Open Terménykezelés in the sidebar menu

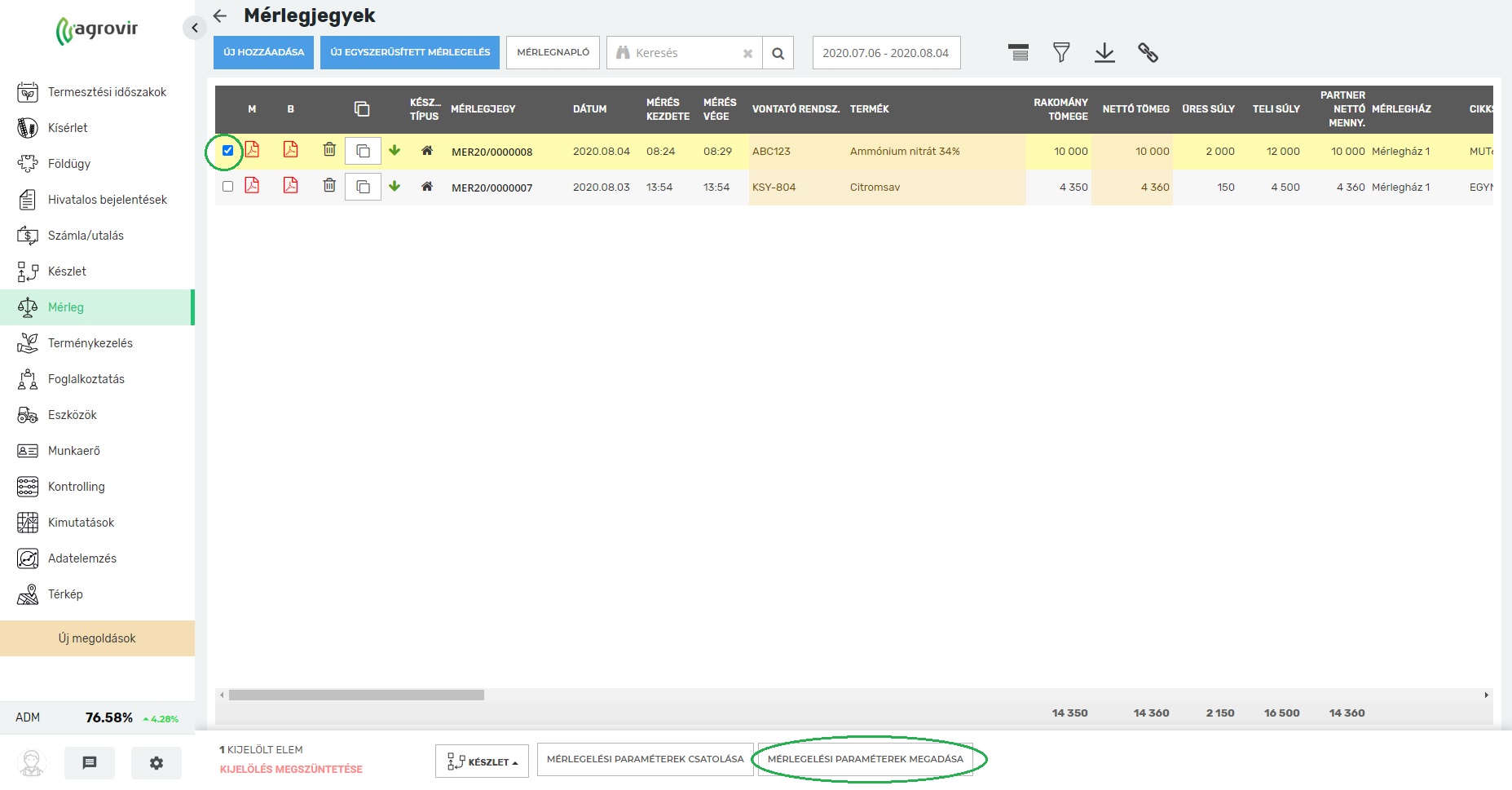click(x=90, y=343)
